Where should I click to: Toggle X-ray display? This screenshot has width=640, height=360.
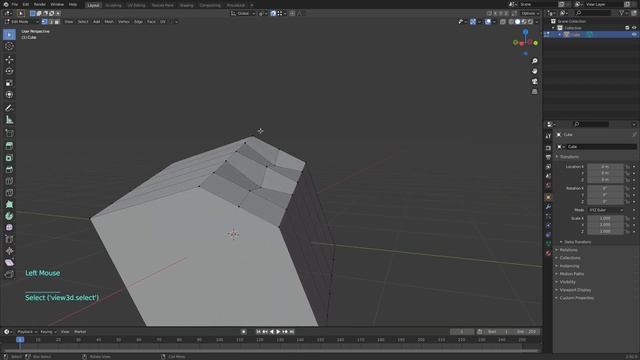click(503, 22)
